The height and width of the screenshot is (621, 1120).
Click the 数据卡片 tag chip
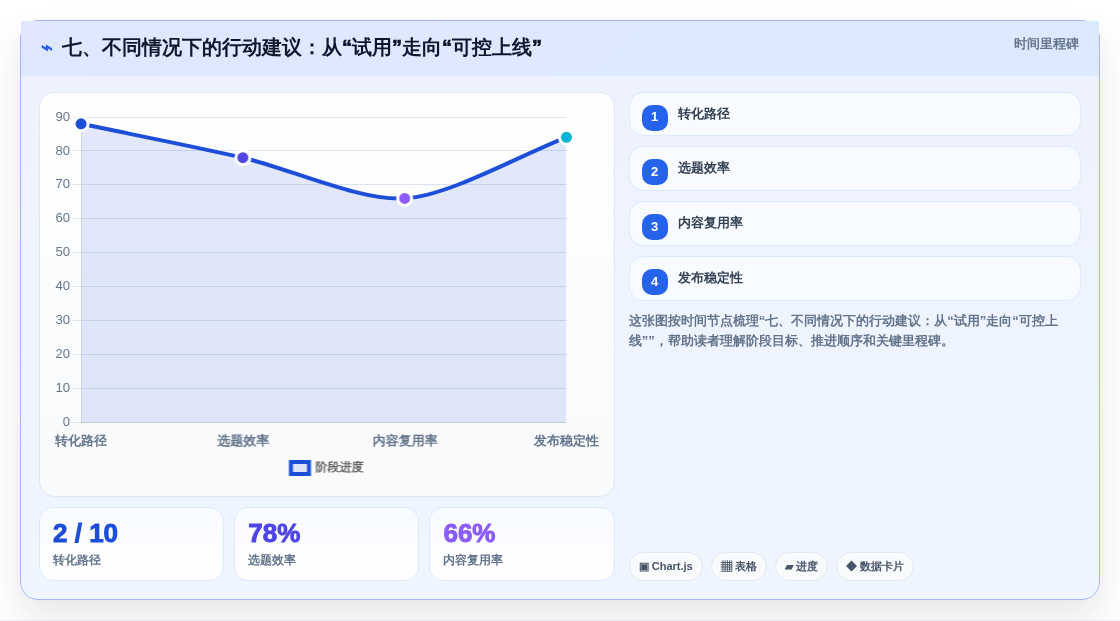coord(875,567)
